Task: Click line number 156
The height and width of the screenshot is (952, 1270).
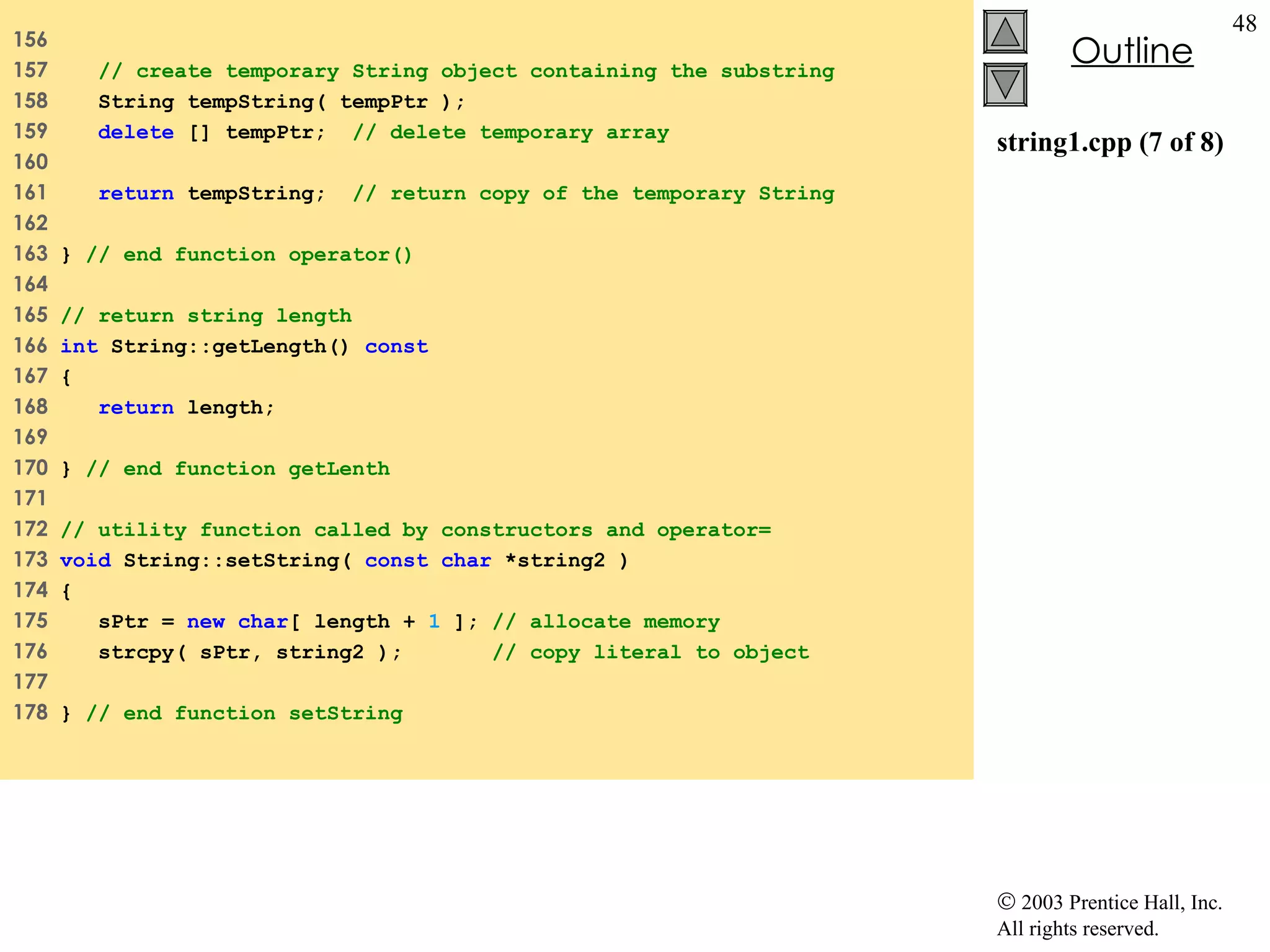Action: tap(30, 40)
